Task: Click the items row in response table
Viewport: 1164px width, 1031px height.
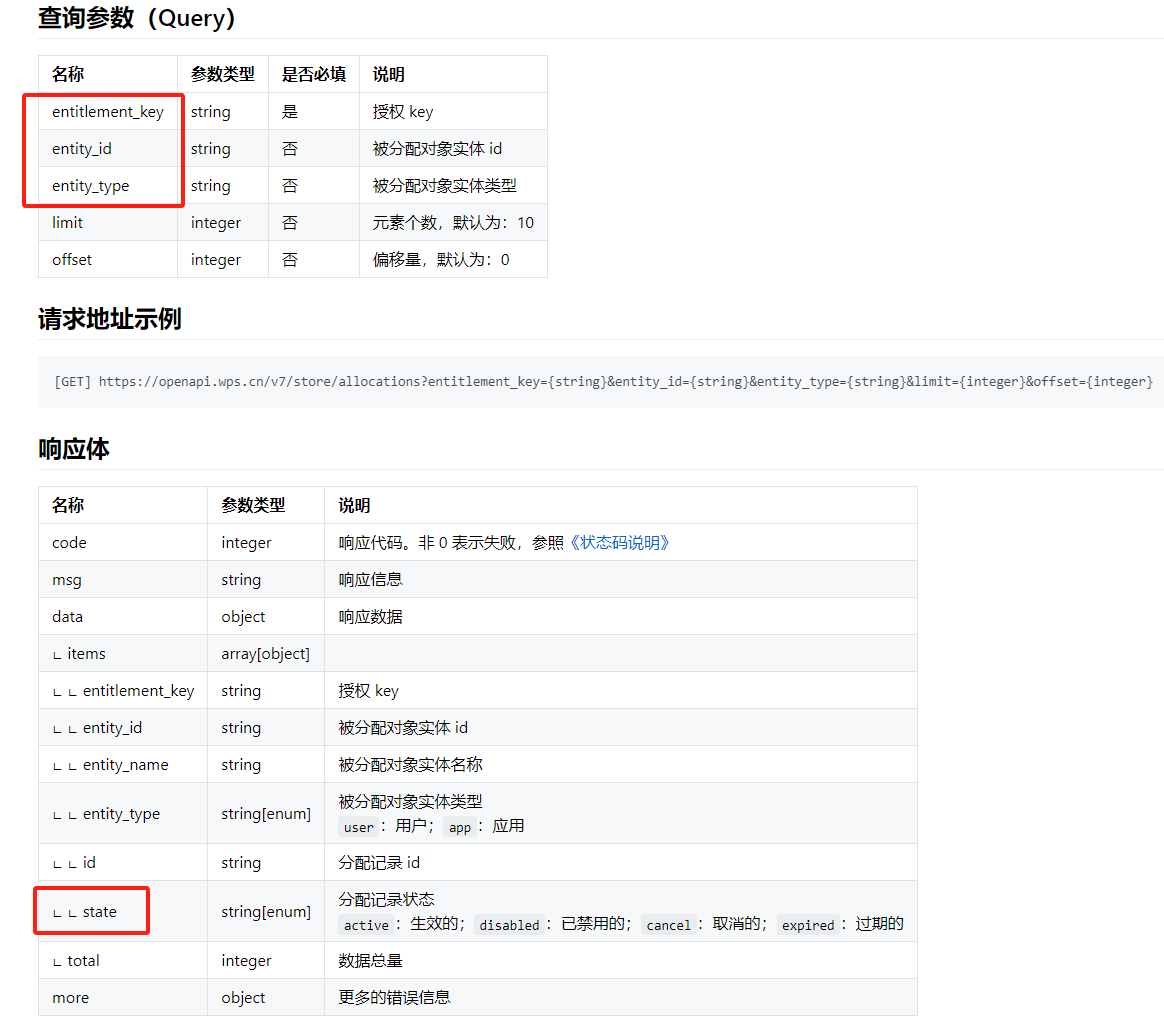Action: point(86,654)
